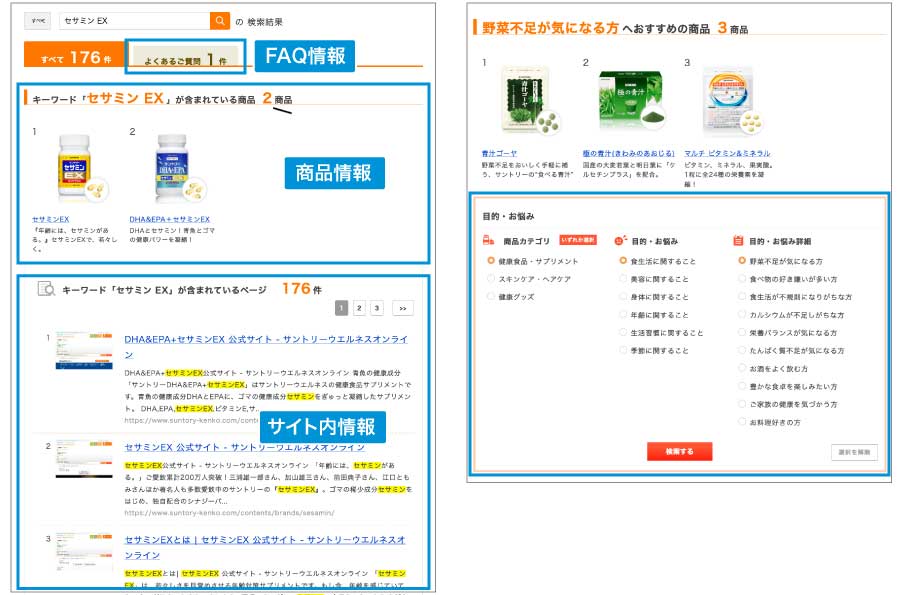Viewport: 900px width, 595px height.
Task: Open result セサミンEX 公式サイト link
Action: [245, 447]
